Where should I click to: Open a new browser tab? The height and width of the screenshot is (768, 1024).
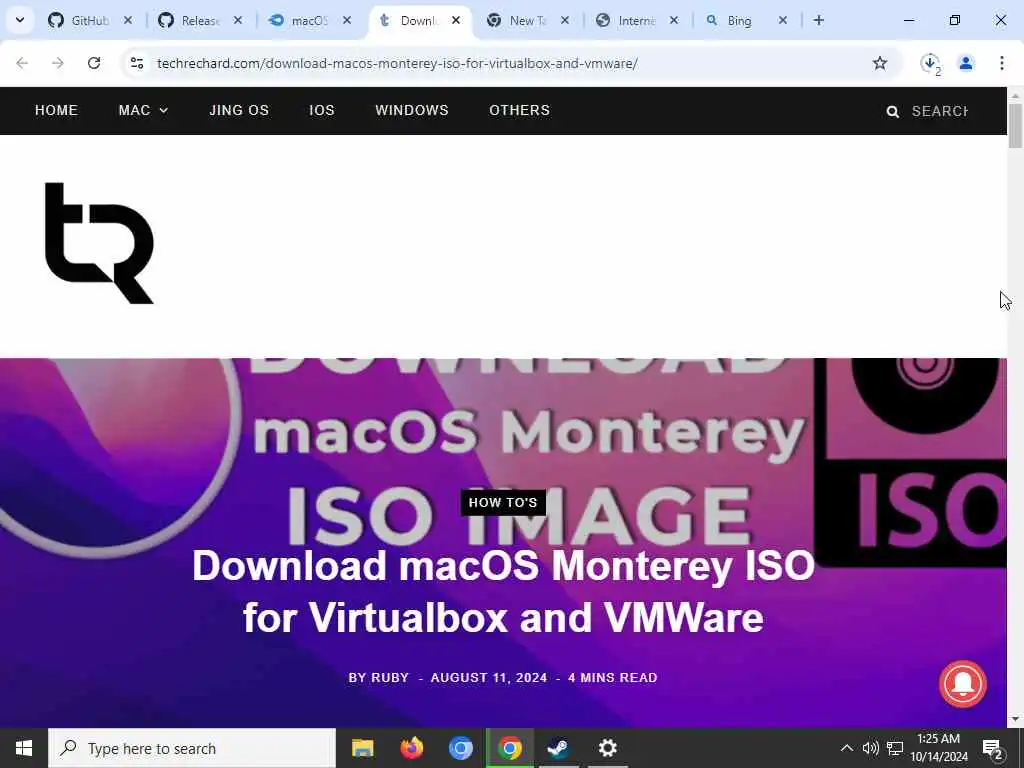pyautogui.click(x=818, y=20)
